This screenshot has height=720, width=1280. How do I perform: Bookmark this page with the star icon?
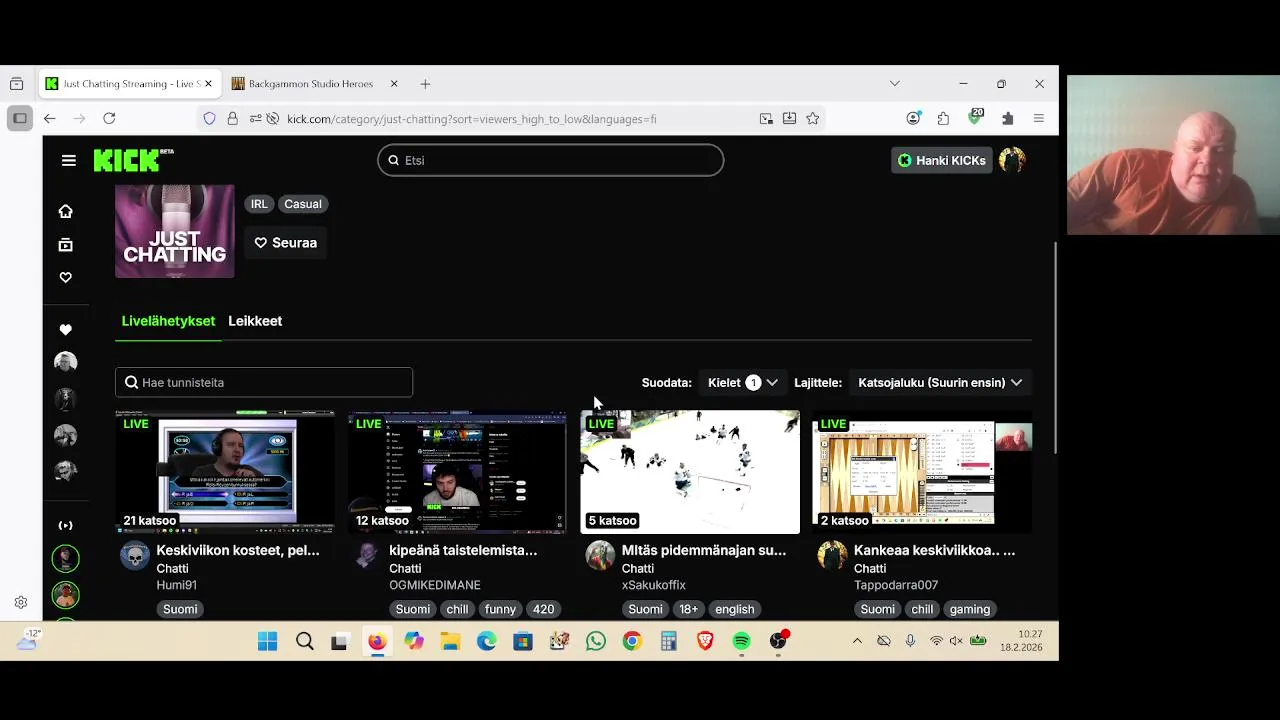813,118
